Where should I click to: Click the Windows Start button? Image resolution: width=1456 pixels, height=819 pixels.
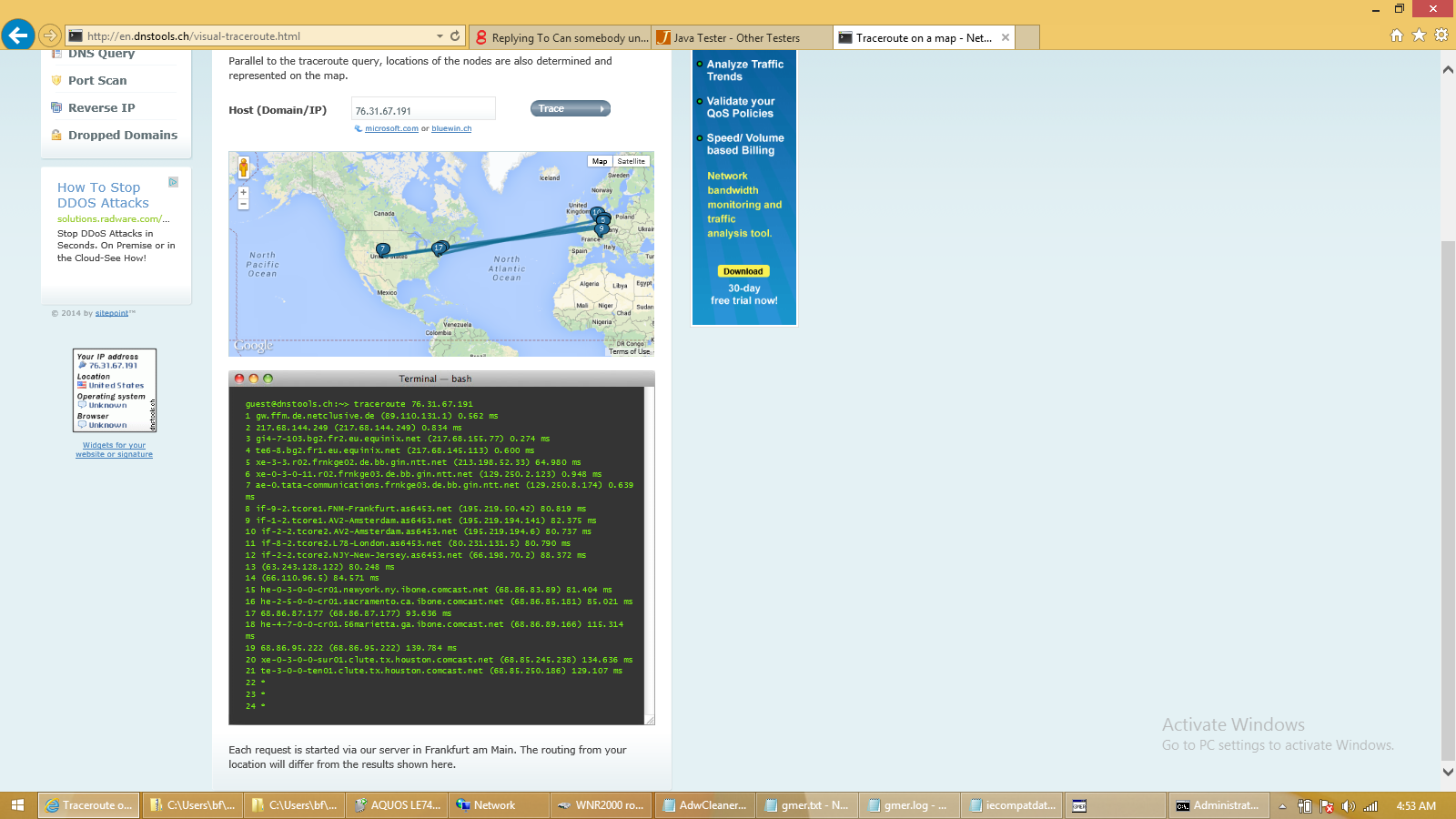[x=17, y=805]
